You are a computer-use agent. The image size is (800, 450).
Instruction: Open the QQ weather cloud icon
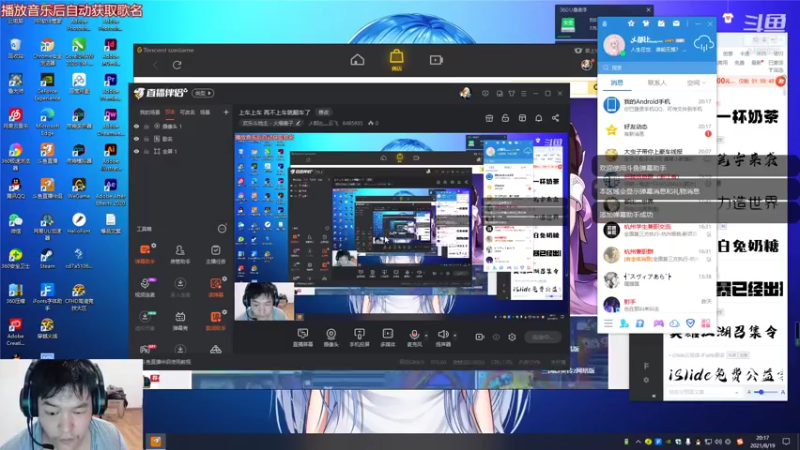coord(704,44)
